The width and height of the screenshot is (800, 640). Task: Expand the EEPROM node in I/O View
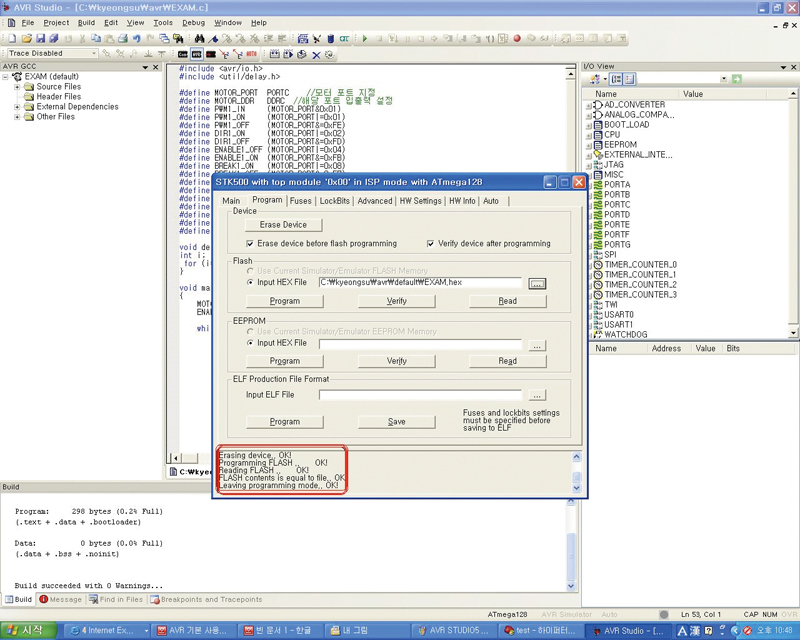[x=589, y=145]
